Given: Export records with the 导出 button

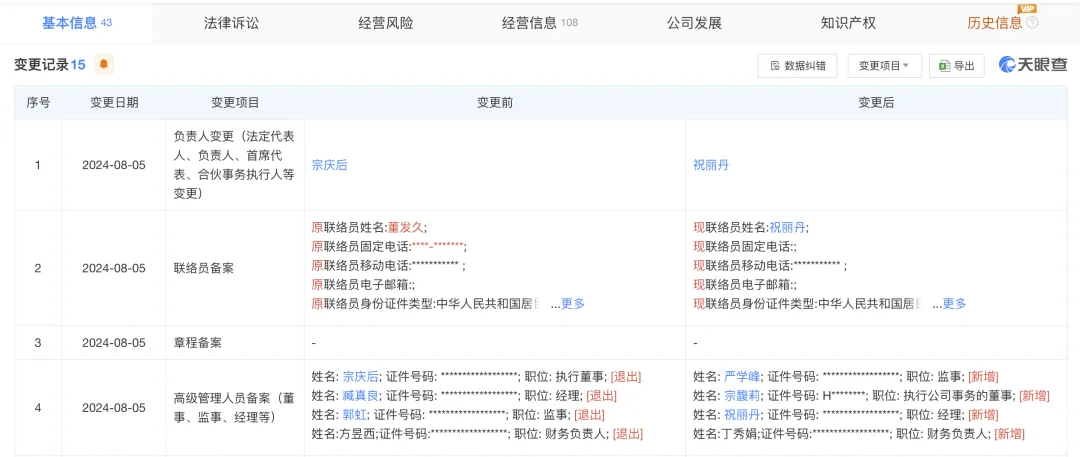Looking at the screenshot, I should click(x=956, y=66).
